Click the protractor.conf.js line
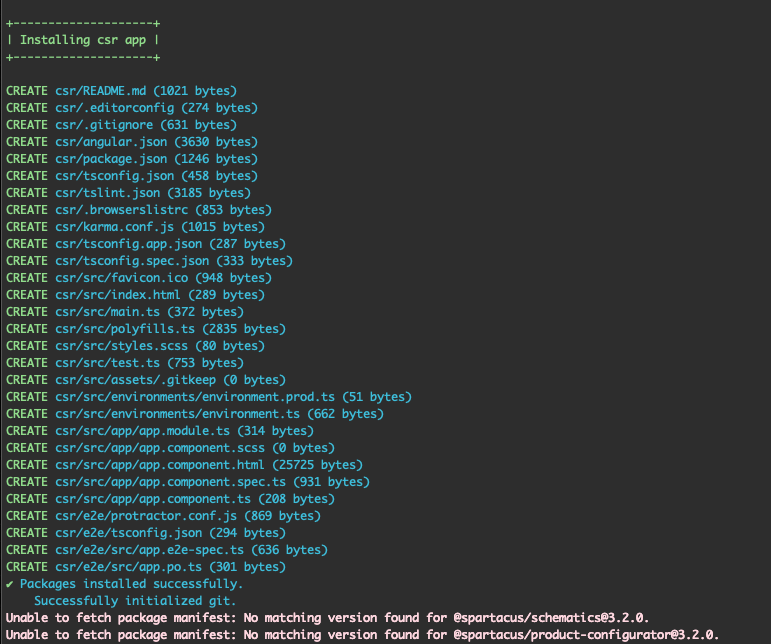Screen dimensions: 771x644 tap(163, 516)
